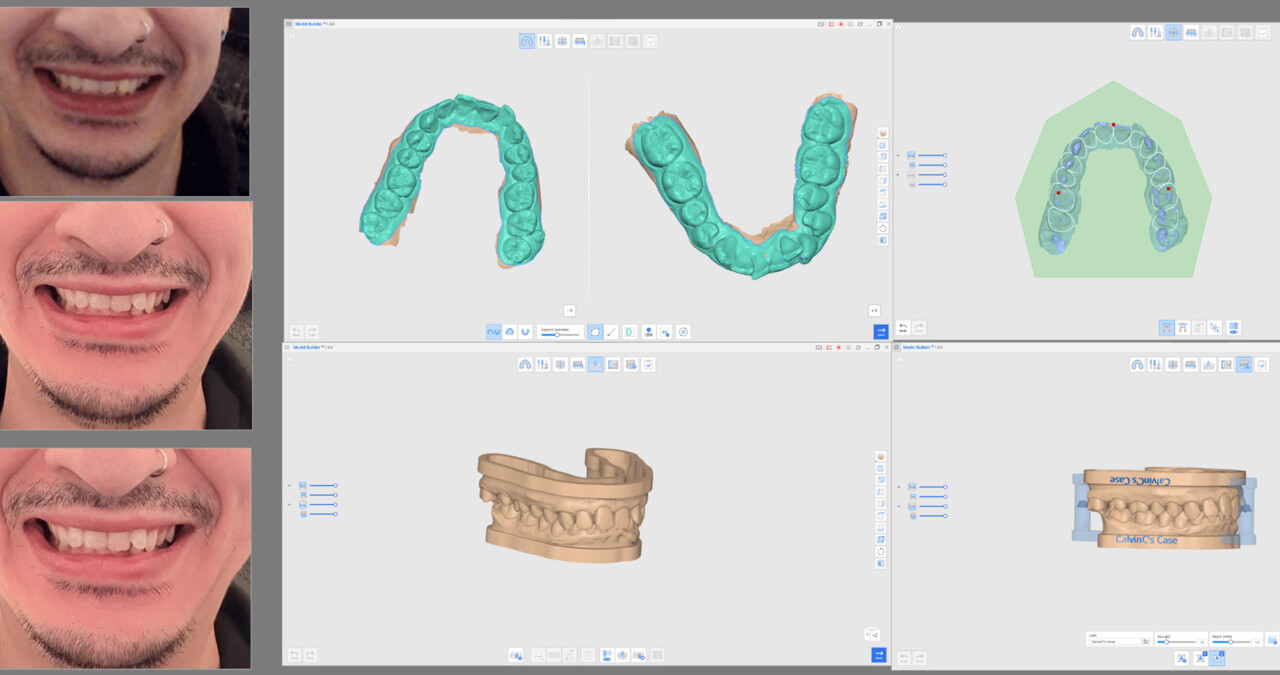Image resolution: width=1280 pixels, height=675 pixels.
Task: Select second workflow step icon in top-left window
Action: 545,41
